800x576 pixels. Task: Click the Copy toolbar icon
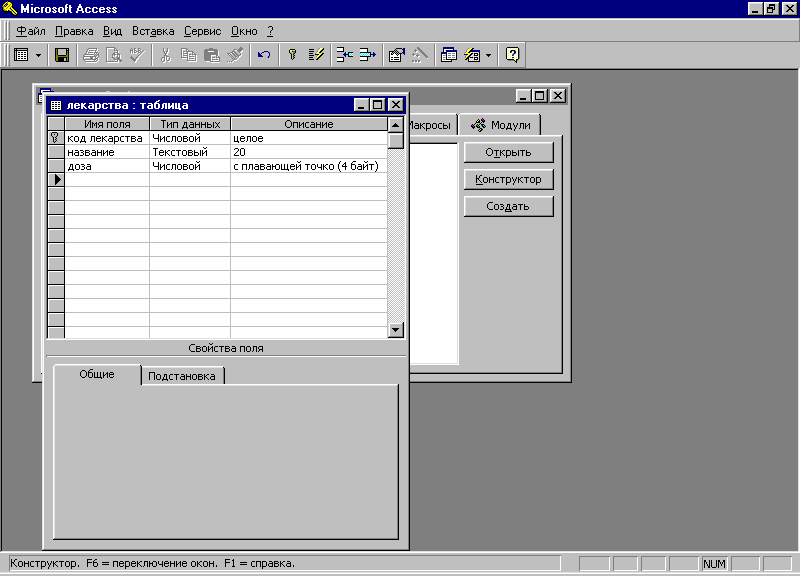(189, 55)
